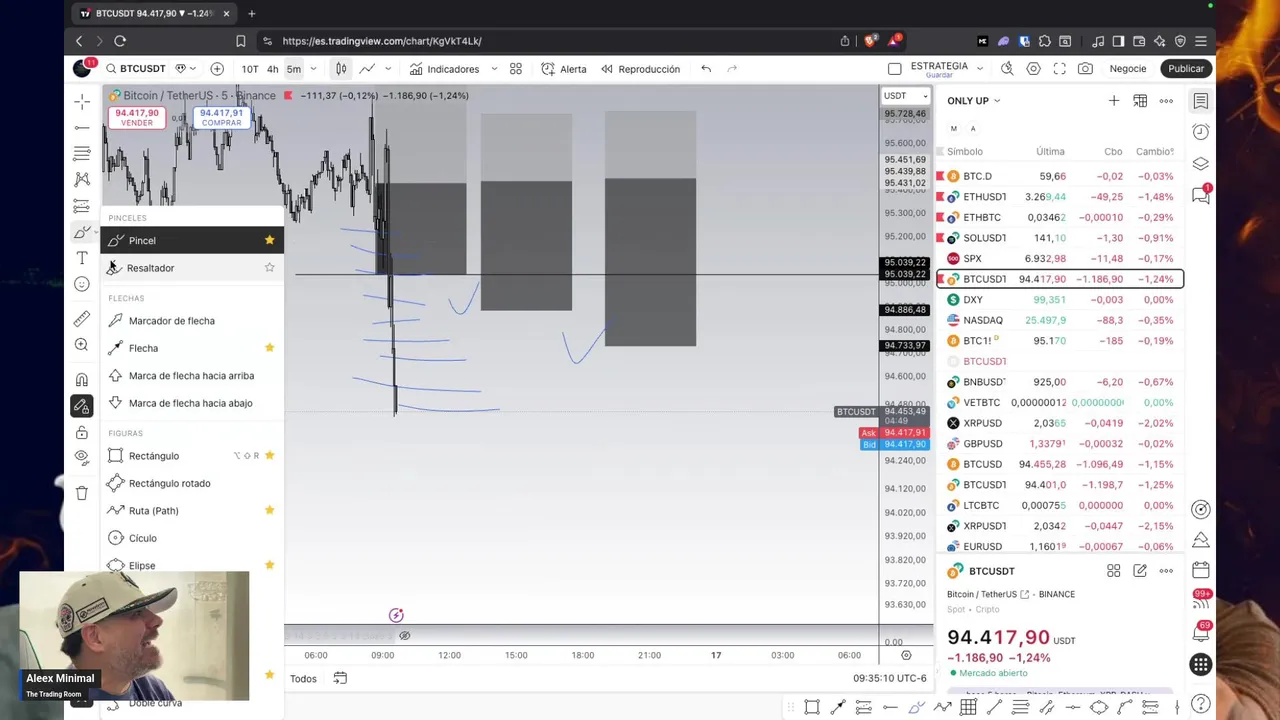Screen dimensions: 1280x720
Task: Open the trend line tools
Action: point(82,127)
